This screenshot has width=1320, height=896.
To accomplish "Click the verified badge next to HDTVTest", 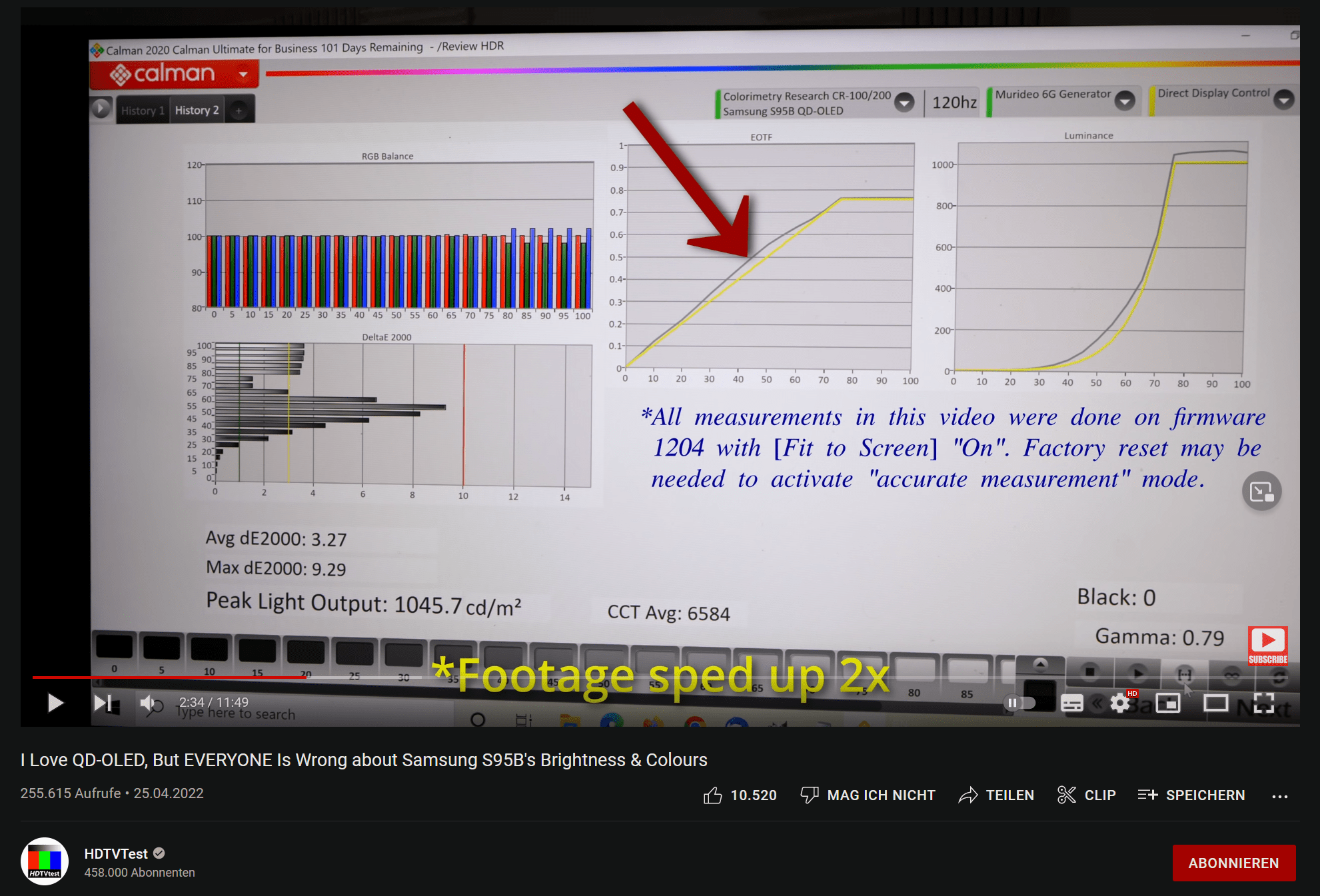I will click(159, 853).
